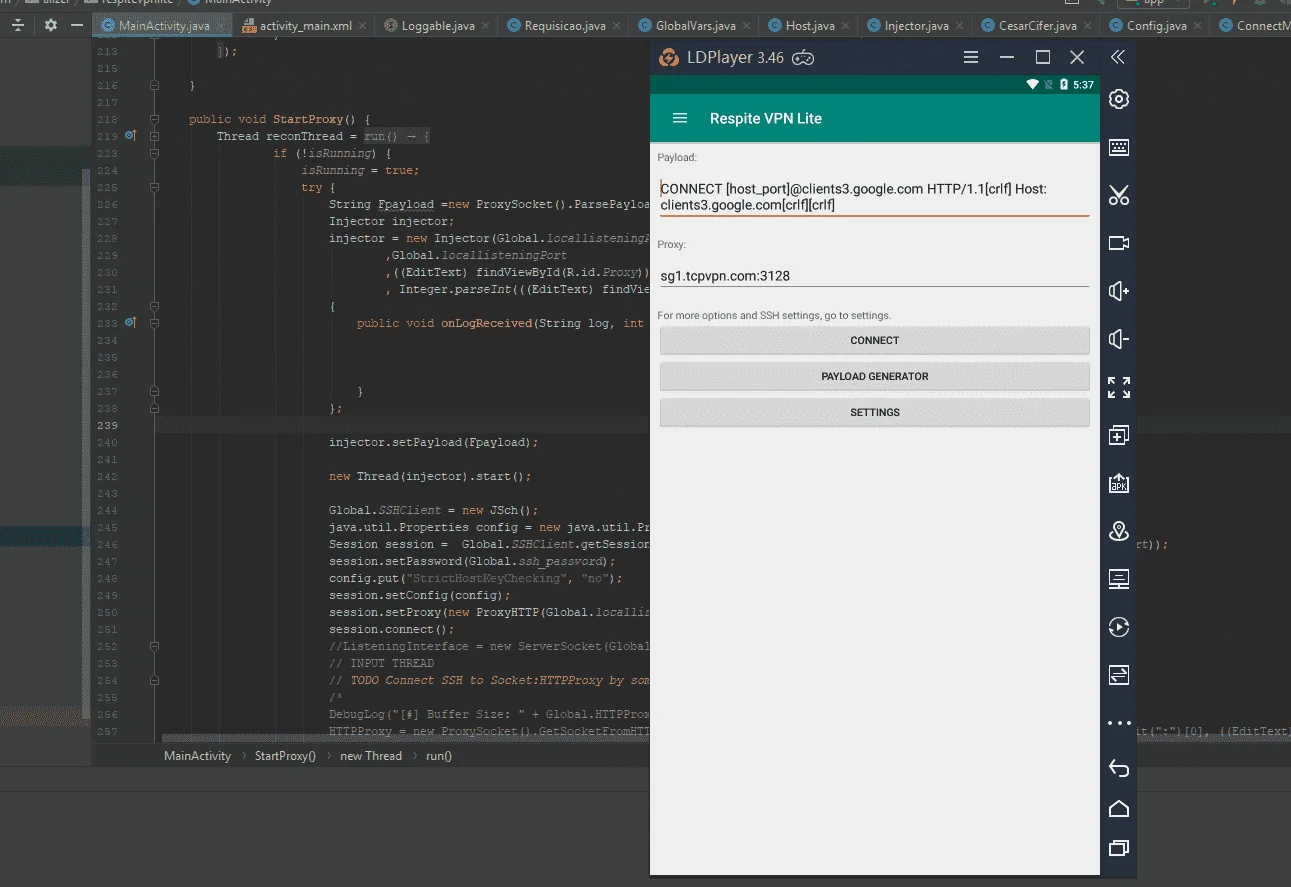
Task: Click the fold end marker on line 237
Action: (x=154, y=391)
